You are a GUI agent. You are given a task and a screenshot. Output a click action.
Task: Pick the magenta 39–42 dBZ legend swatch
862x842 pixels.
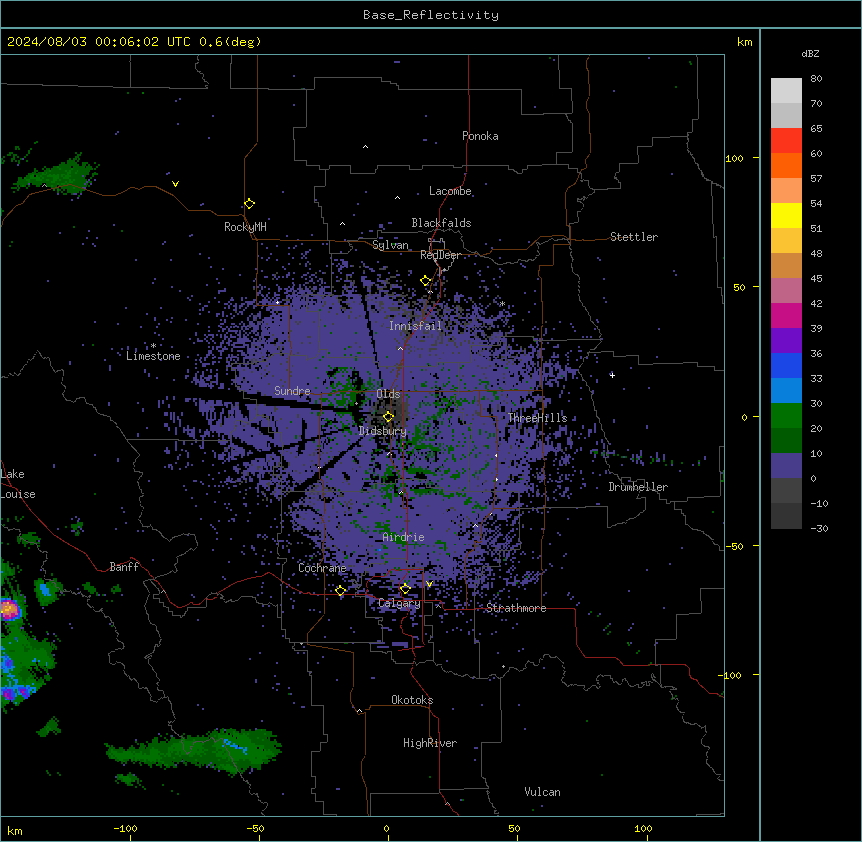coord(786,315)
